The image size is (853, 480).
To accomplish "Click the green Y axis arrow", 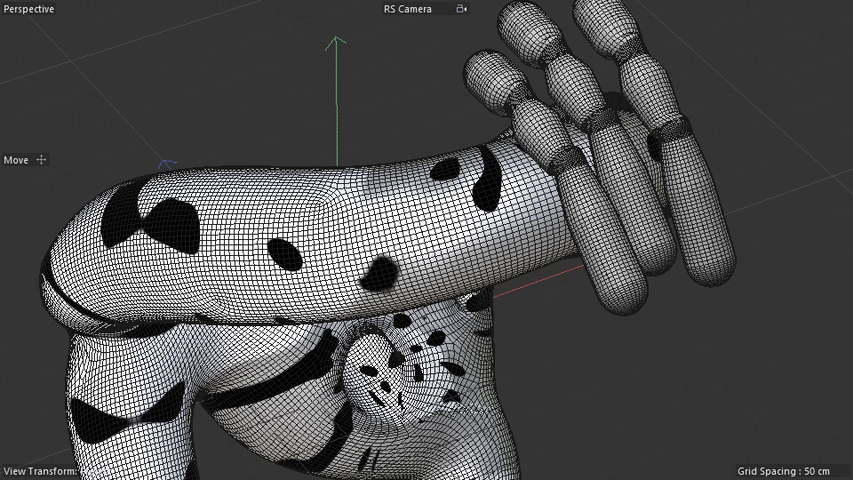I will [x=336, y=101].
